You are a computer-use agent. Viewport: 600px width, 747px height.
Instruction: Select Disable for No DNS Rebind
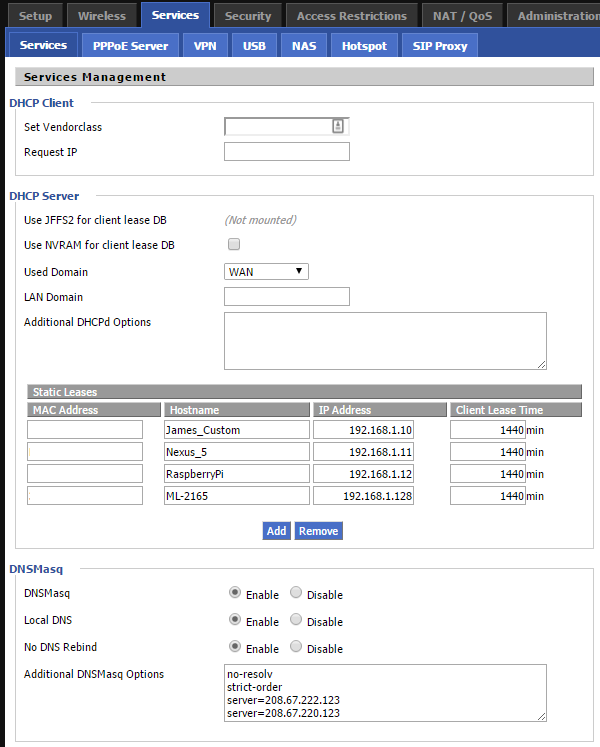pyautogui.click(x=296, y=646)
